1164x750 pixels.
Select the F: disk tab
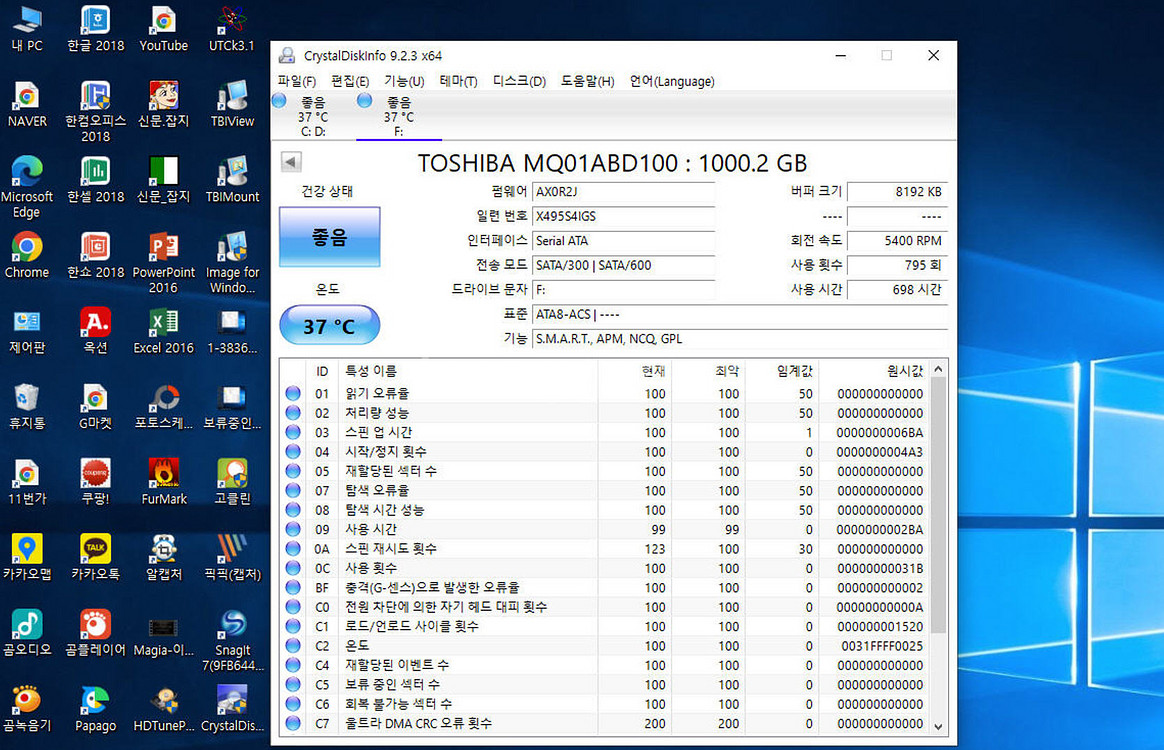coord(399,117)
